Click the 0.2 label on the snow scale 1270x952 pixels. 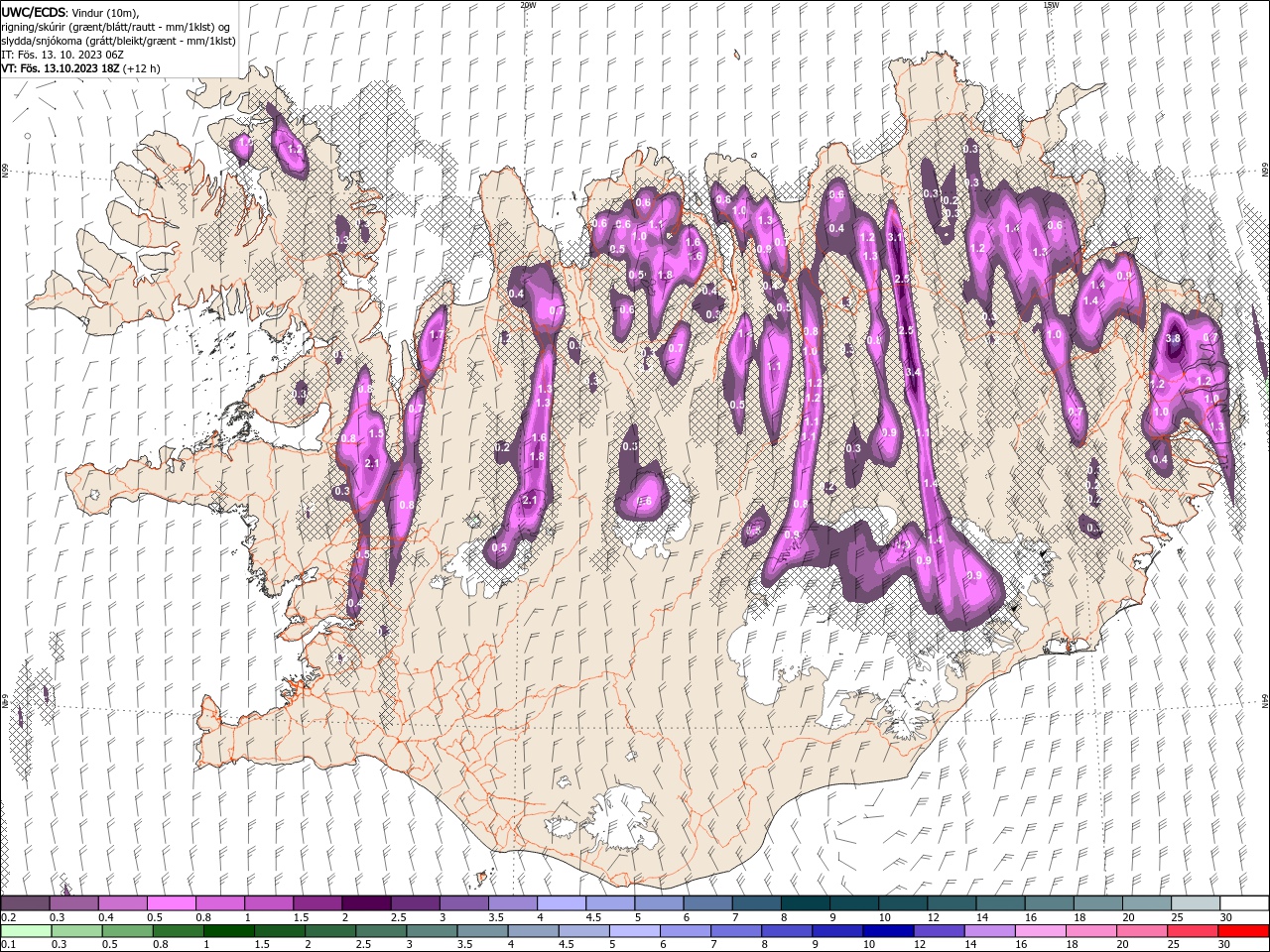(x=8, y=917)
